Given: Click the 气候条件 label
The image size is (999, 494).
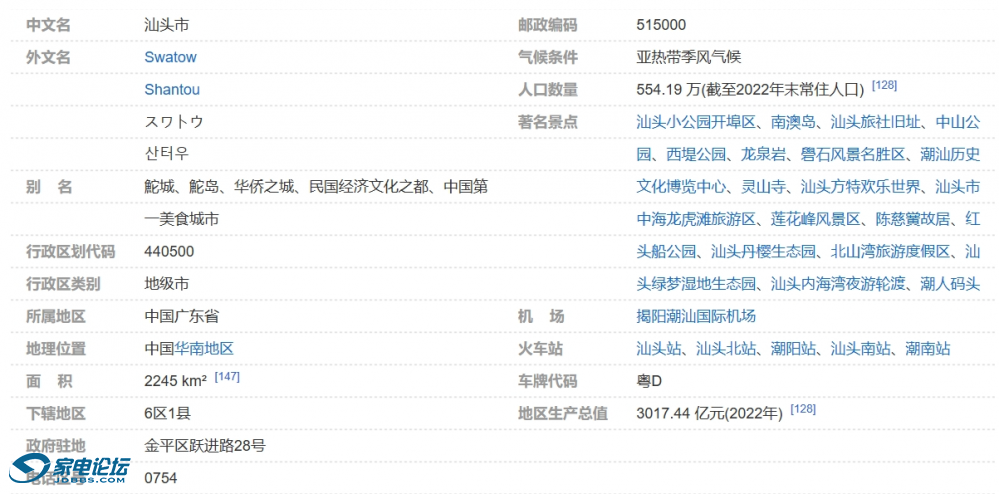Looking at the screenshot, I should pos(547,57).
